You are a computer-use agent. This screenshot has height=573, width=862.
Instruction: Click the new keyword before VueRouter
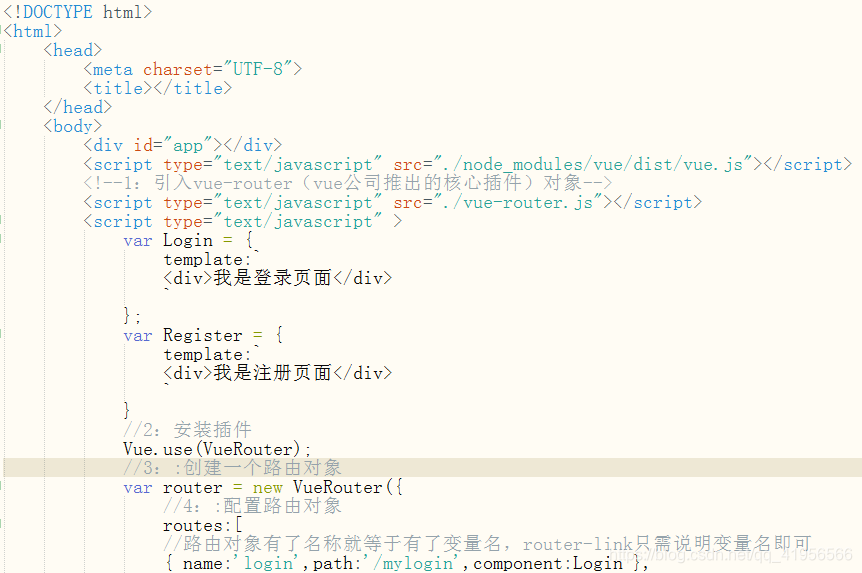click(268, 487)
